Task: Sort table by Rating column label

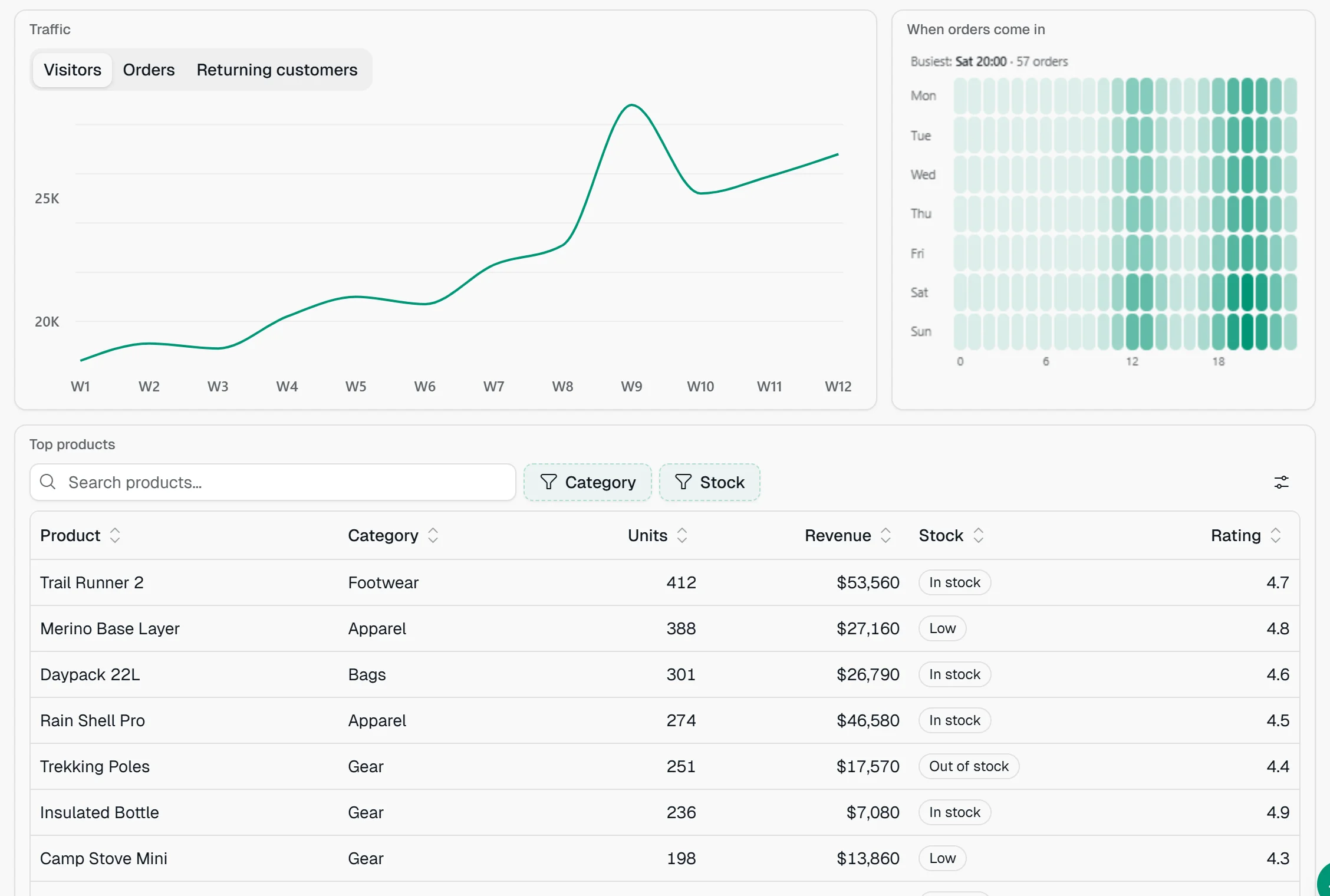Action: click(1236, 535)
